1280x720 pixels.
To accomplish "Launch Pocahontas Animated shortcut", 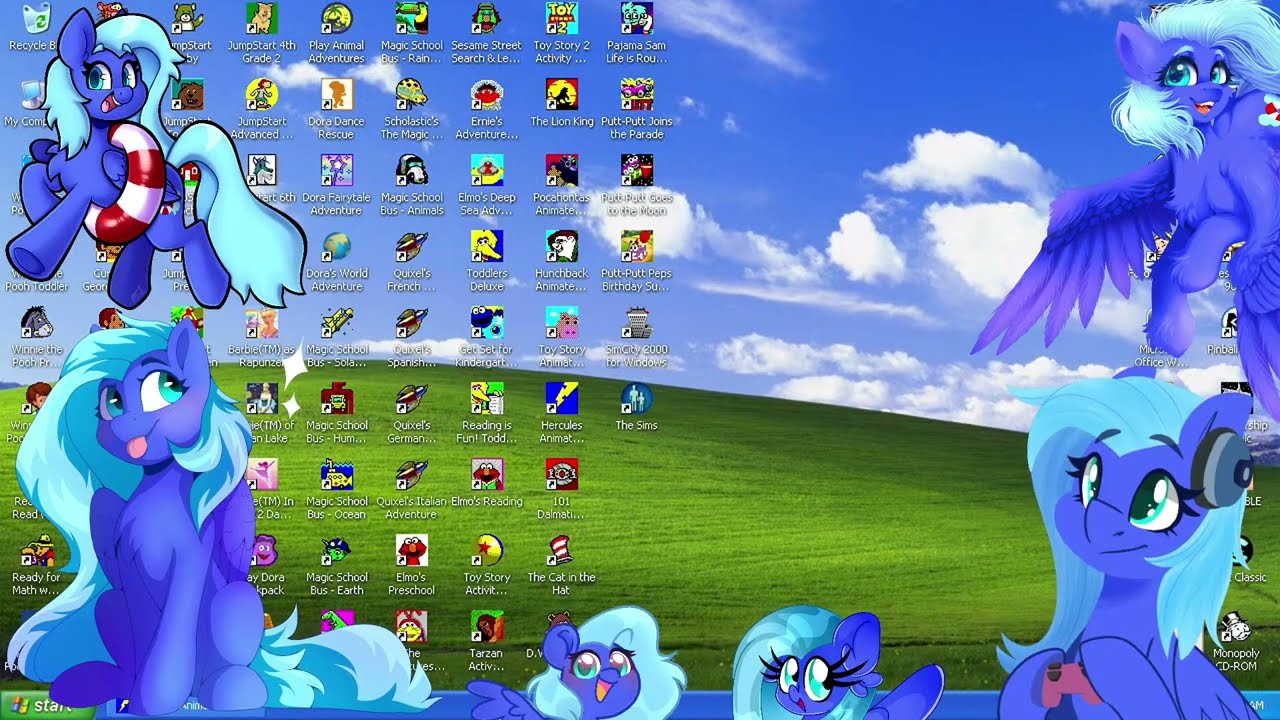I will (561, 185).
